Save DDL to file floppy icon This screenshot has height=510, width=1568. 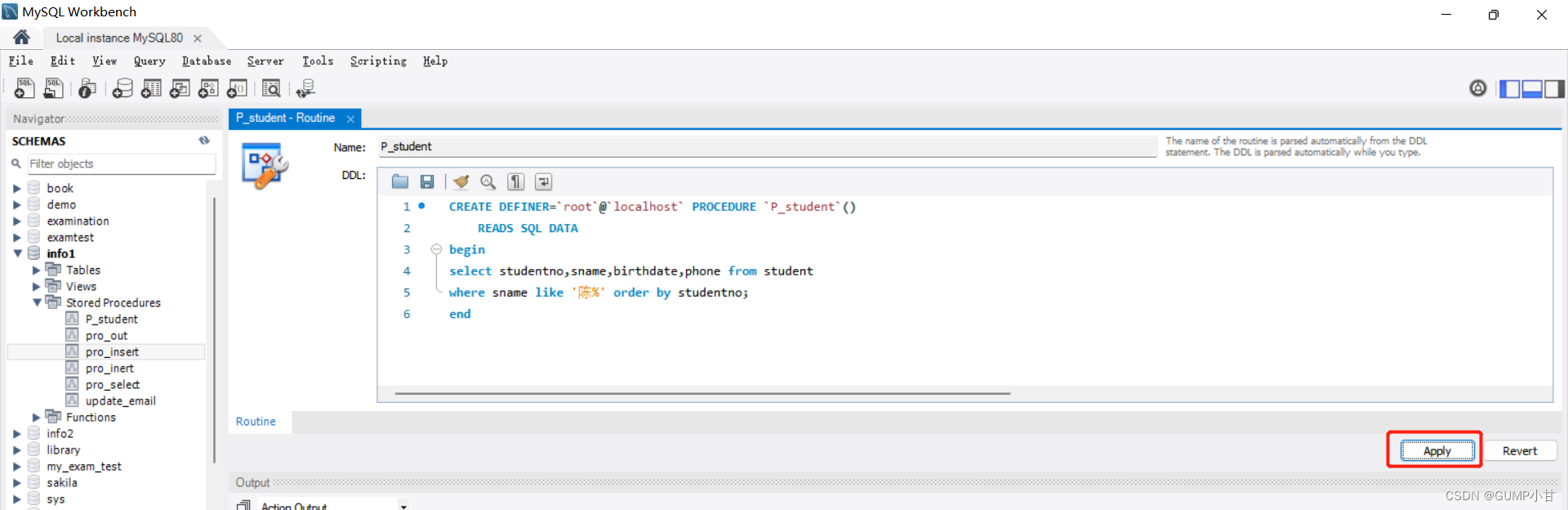[x=427, y=181]
